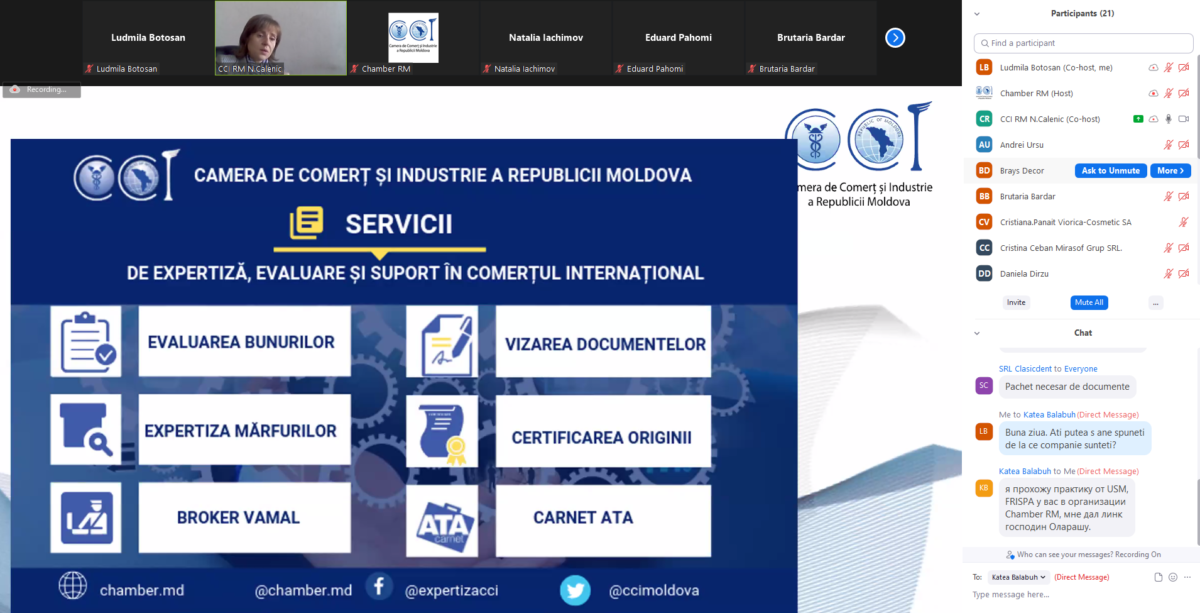Open chat more options ellipsis

(x=1187, y=577)
